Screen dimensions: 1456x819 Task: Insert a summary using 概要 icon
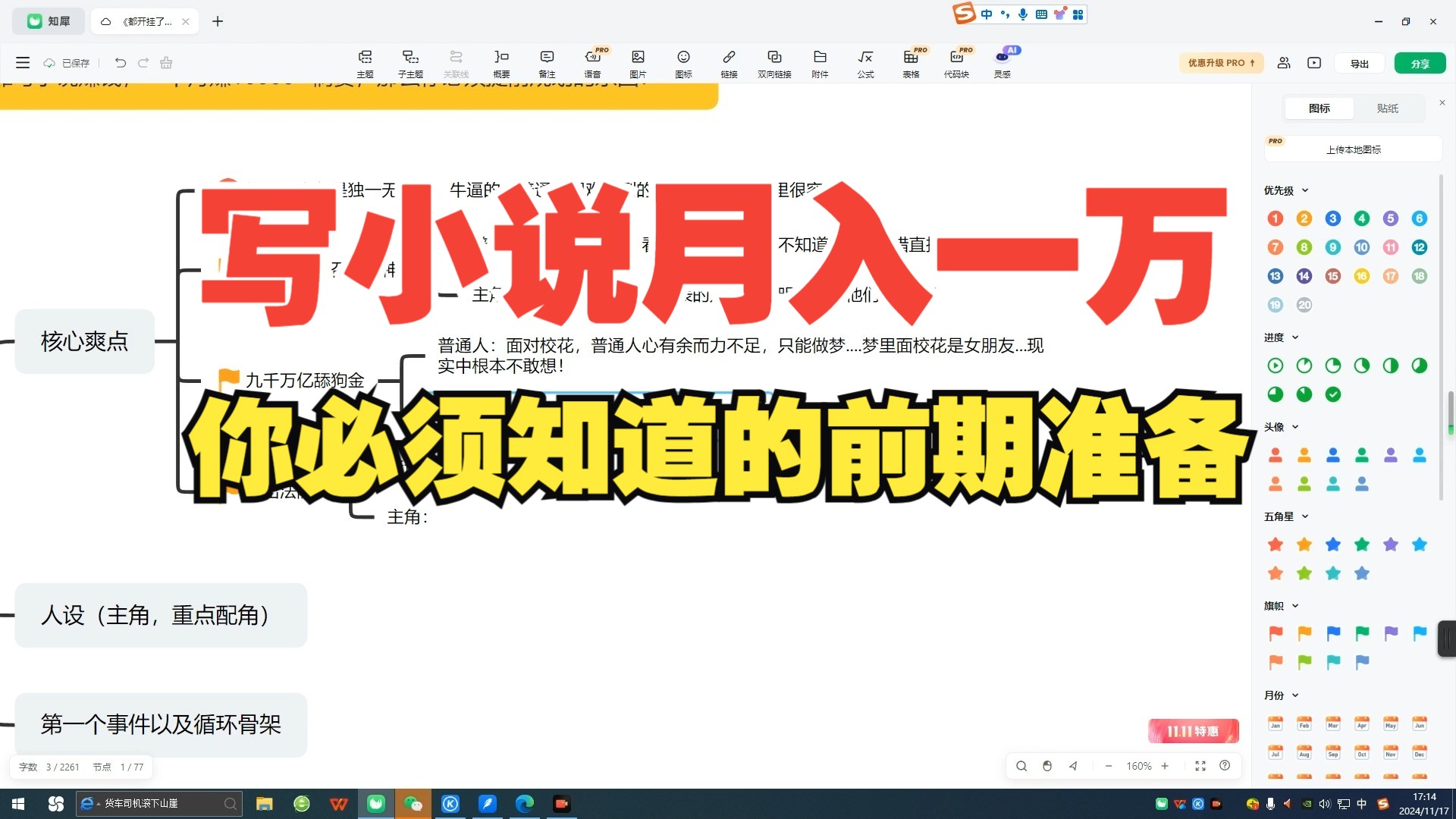pos(501,64)
